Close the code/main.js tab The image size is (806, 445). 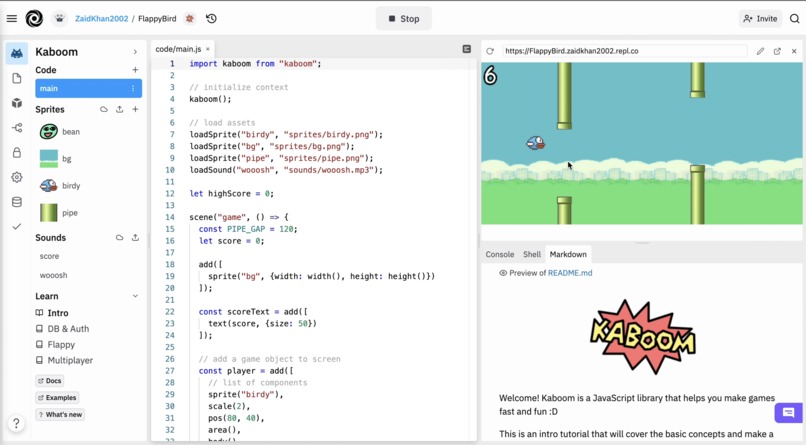(x=208, y=49)
